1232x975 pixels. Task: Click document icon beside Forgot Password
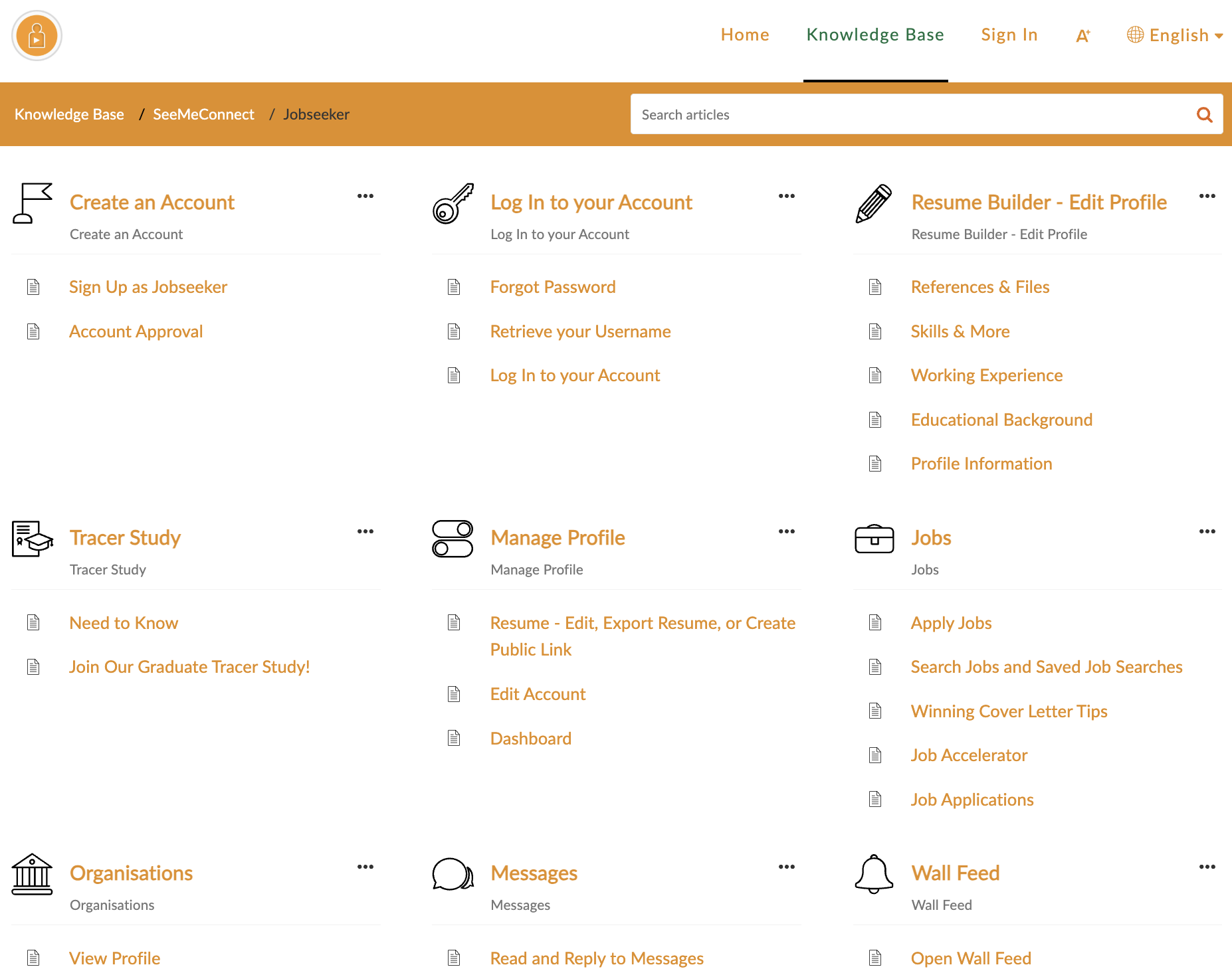(454, 287)
